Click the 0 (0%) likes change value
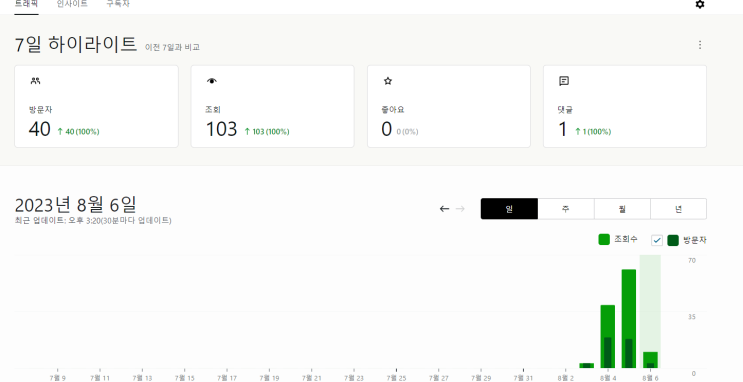Screen dimensions: 743x382 tap(407, 132)
